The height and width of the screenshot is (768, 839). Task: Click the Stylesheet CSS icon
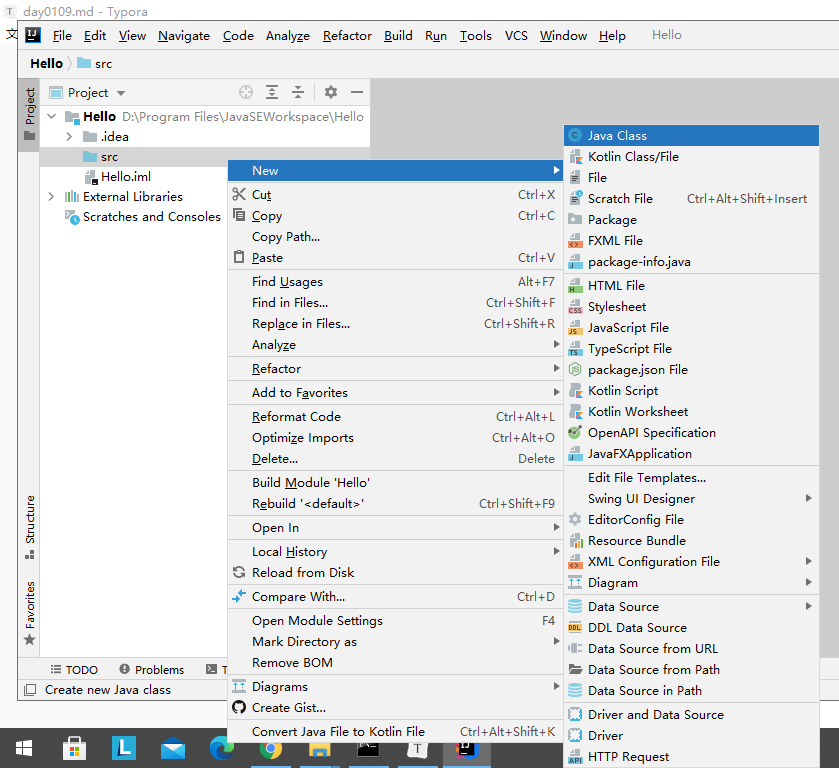575,306
